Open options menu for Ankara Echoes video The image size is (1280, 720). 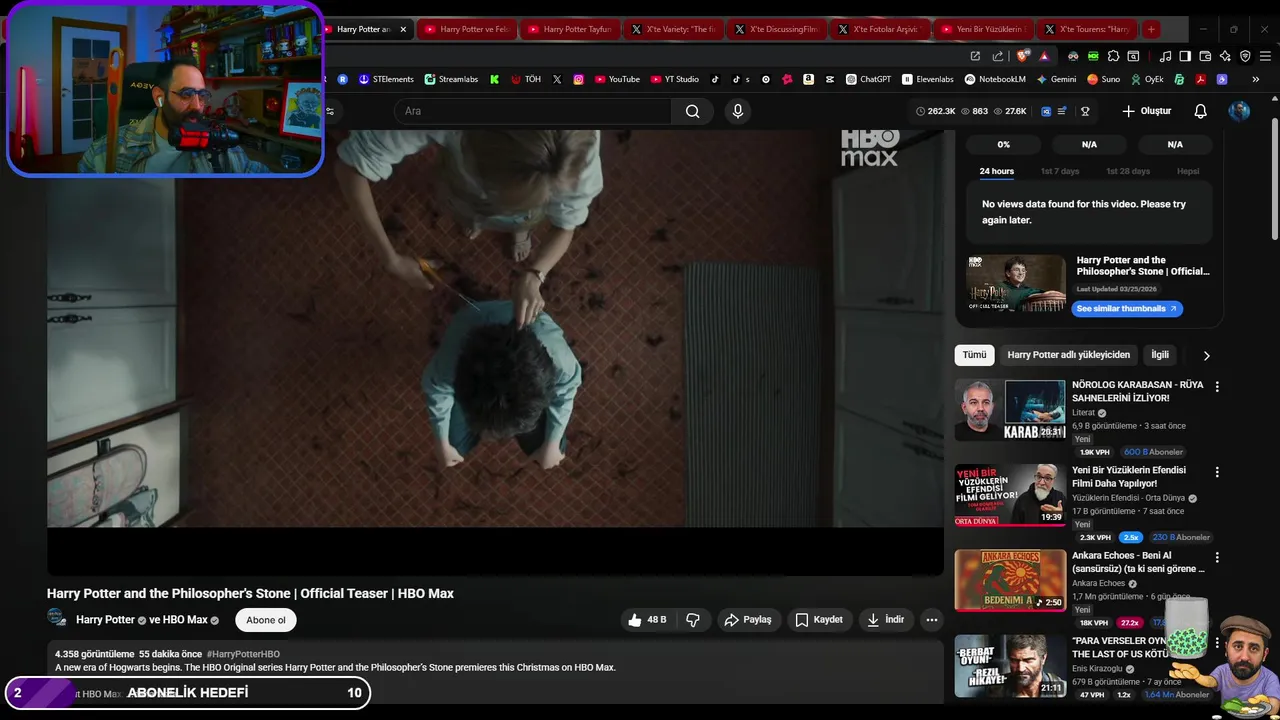pyautogui.click(x=1217, y=557)
